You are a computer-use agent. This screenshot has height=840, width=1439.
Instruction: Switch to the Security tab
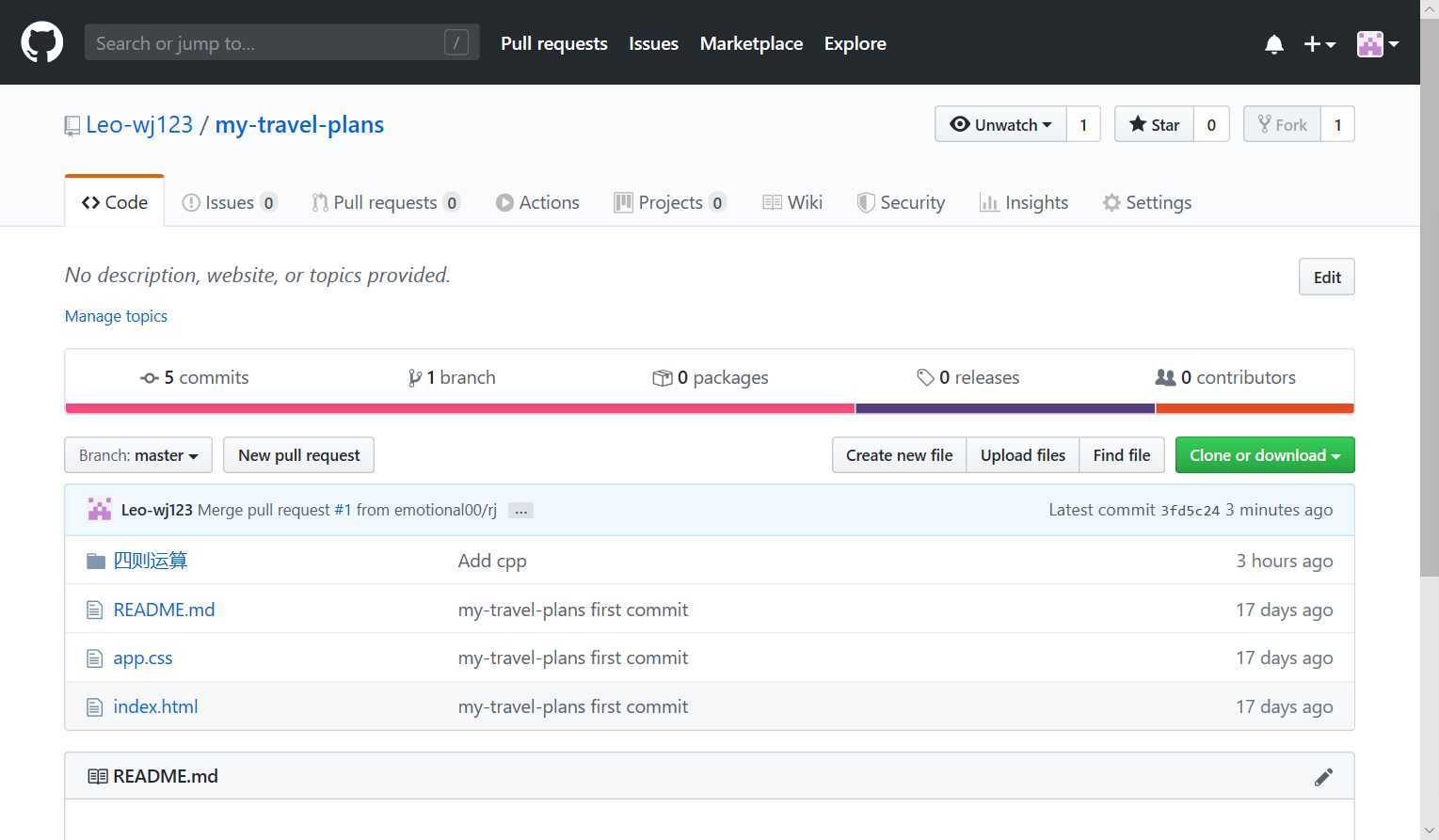point(901,202)
